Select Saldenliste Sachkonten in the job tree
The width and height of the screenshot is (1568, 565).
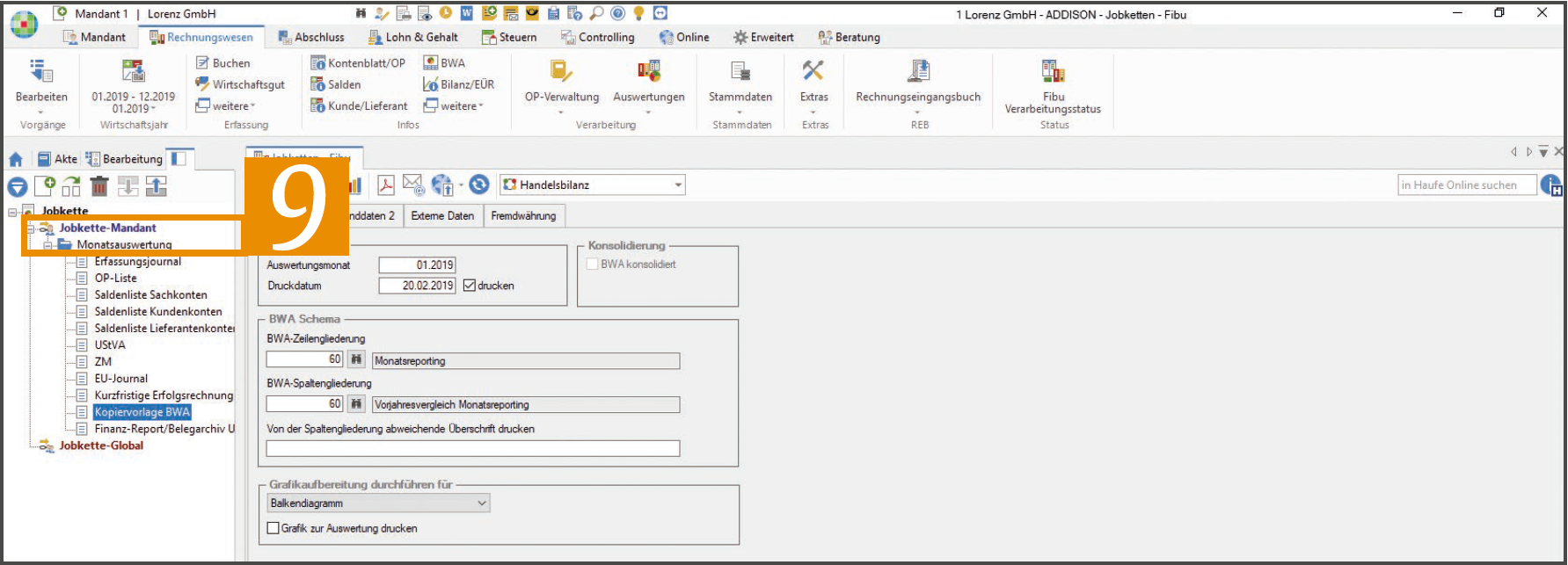[151, 295]
